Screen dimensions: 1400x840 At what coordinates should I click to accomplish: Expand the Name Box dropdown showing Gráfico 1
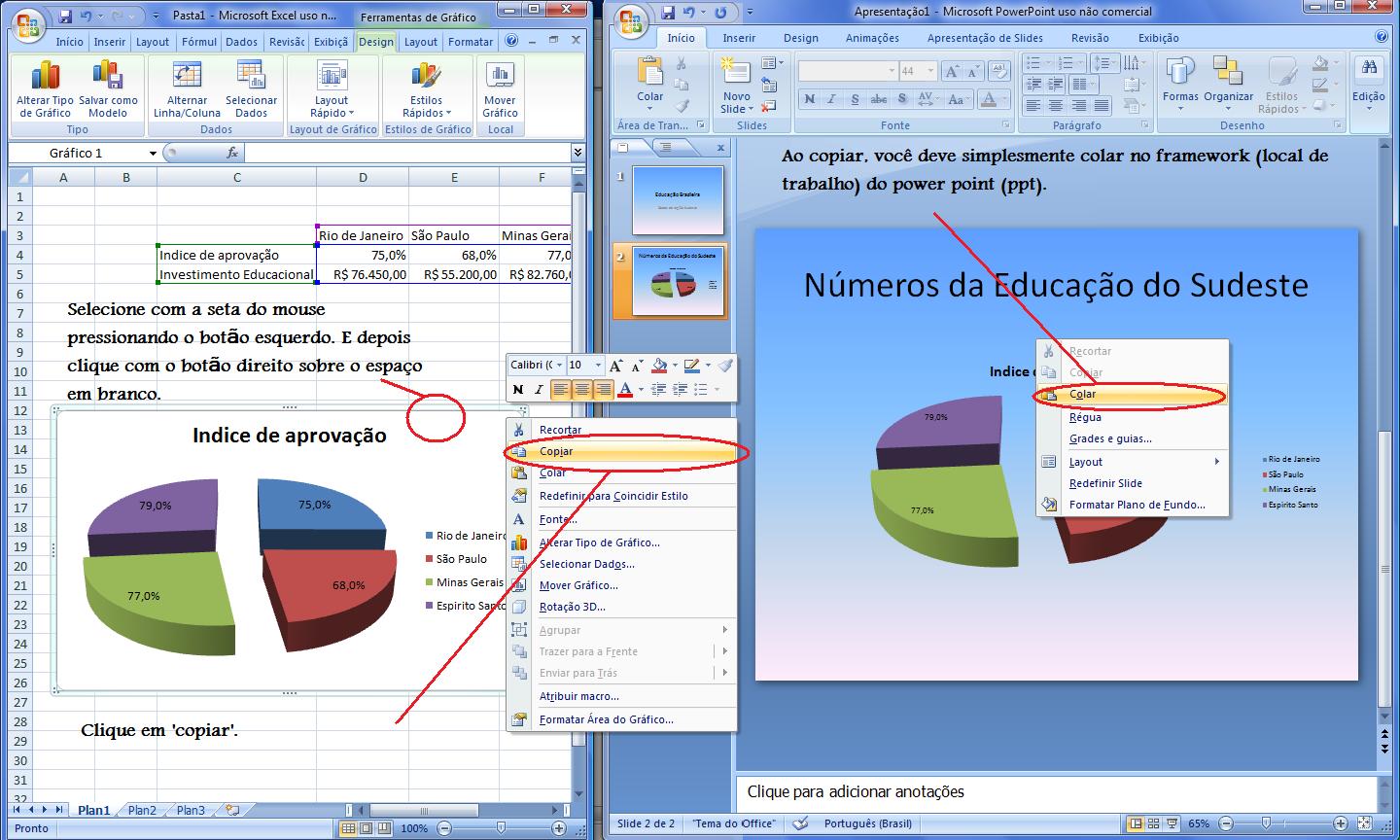pyautogui.click(x=153, y=154)
